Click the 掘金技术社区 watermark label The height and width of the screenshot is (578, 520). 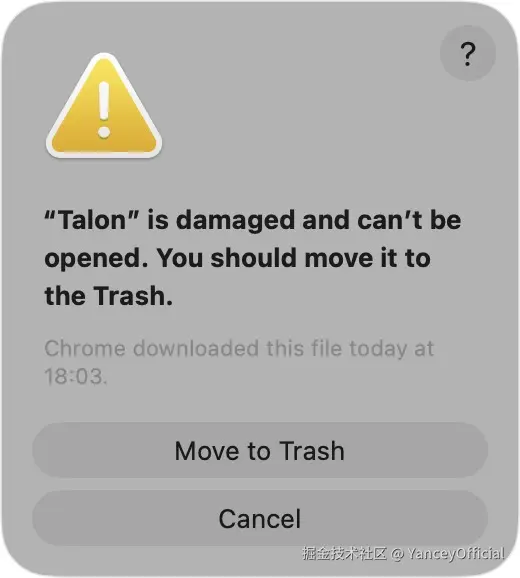click(344, 553)
